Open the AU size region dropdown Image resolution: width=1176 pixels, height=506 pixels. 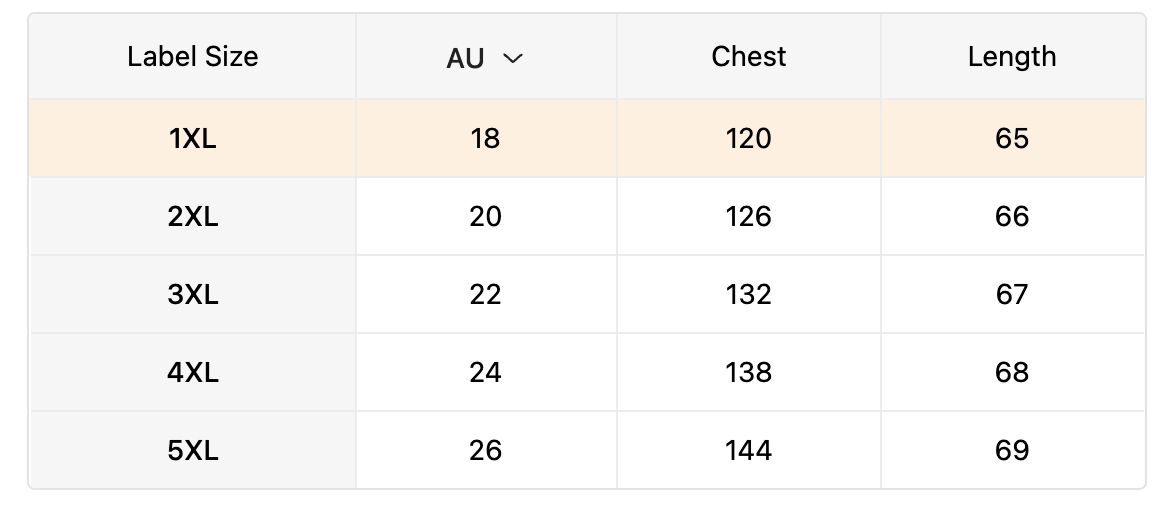click(x=485, y=58)
